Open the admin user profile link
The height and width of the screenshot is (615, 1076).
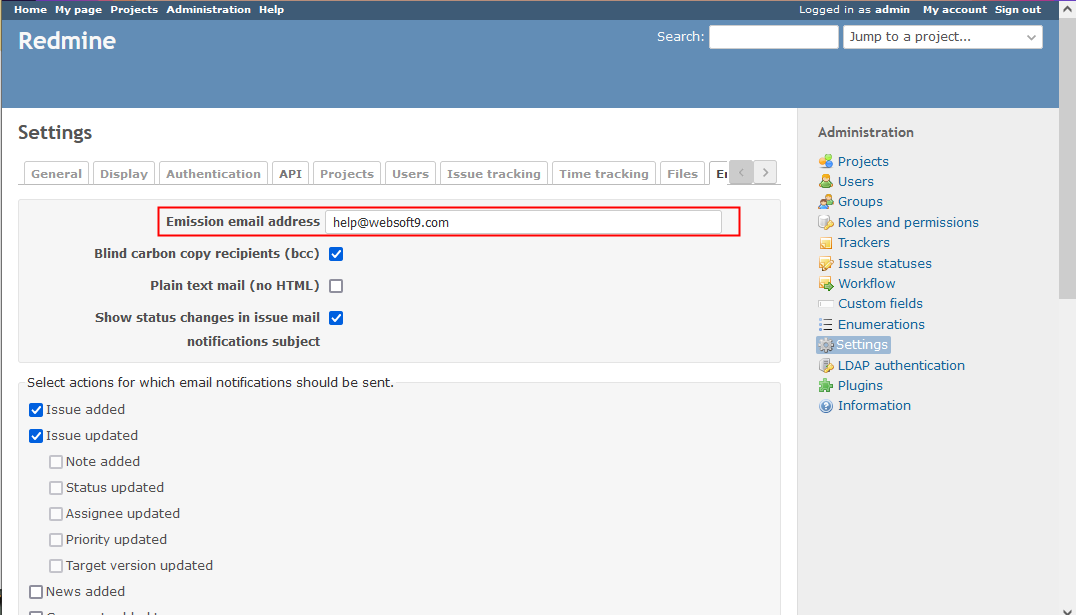pos(892,10)
